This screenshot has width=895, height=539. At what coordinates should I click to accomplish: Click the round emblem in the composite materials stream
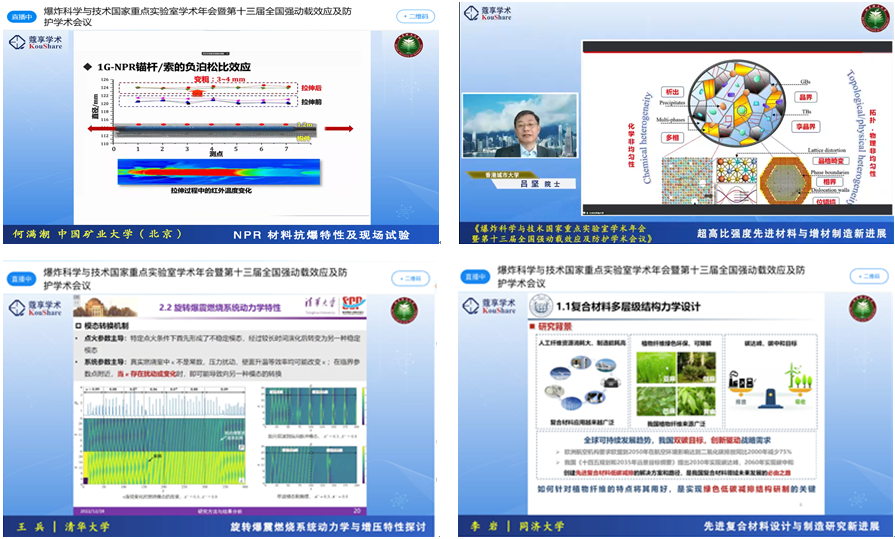tap(862, 309)
